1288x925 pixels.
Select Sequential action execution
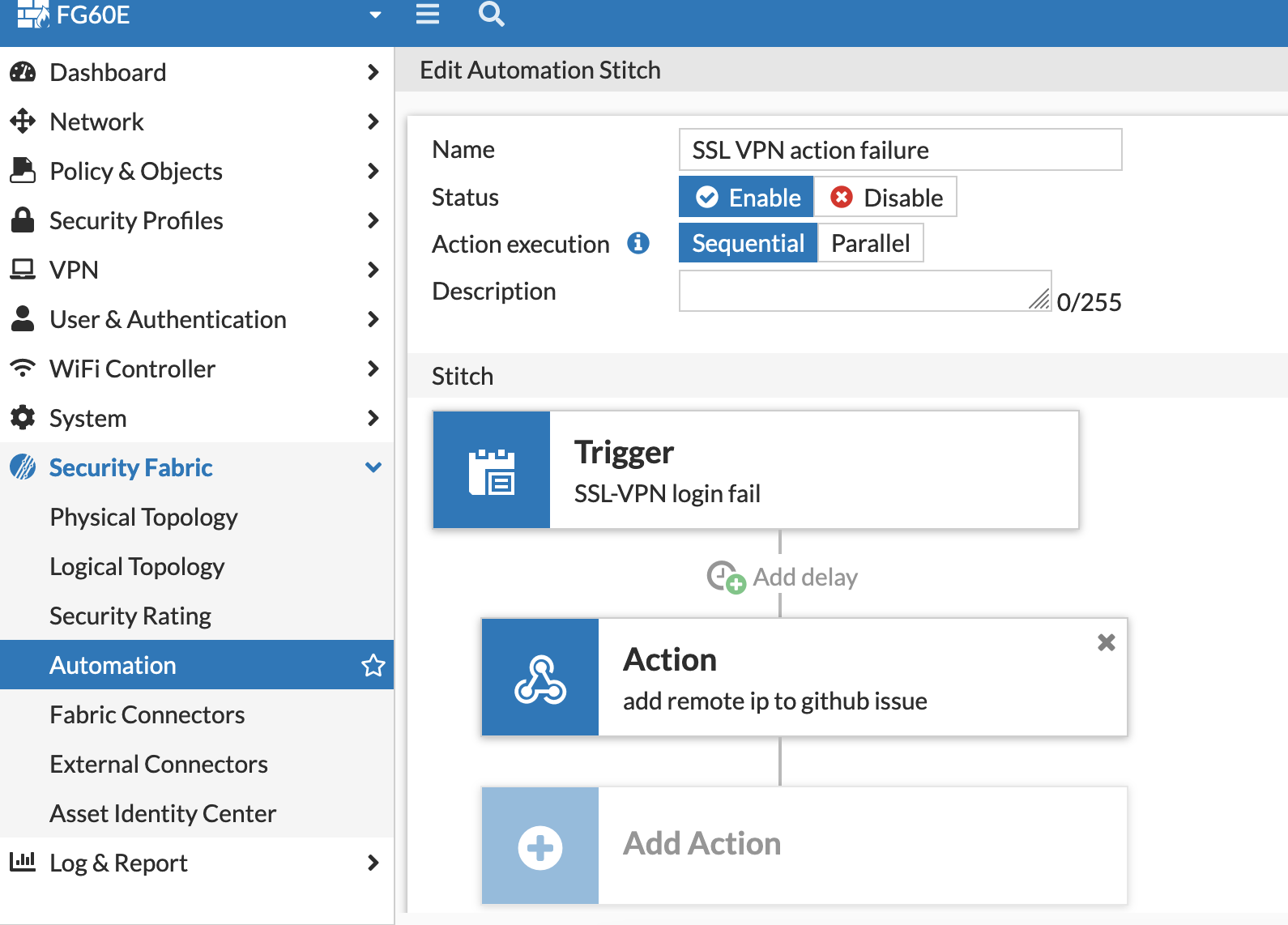coord(748,244)
